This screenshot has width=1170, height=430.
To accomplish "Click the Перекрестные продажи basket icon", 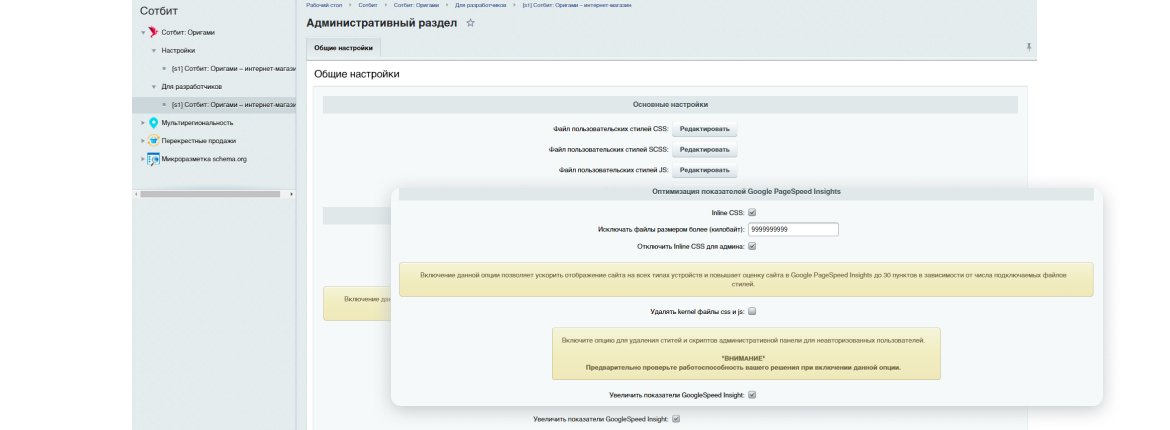I will 153,140.
